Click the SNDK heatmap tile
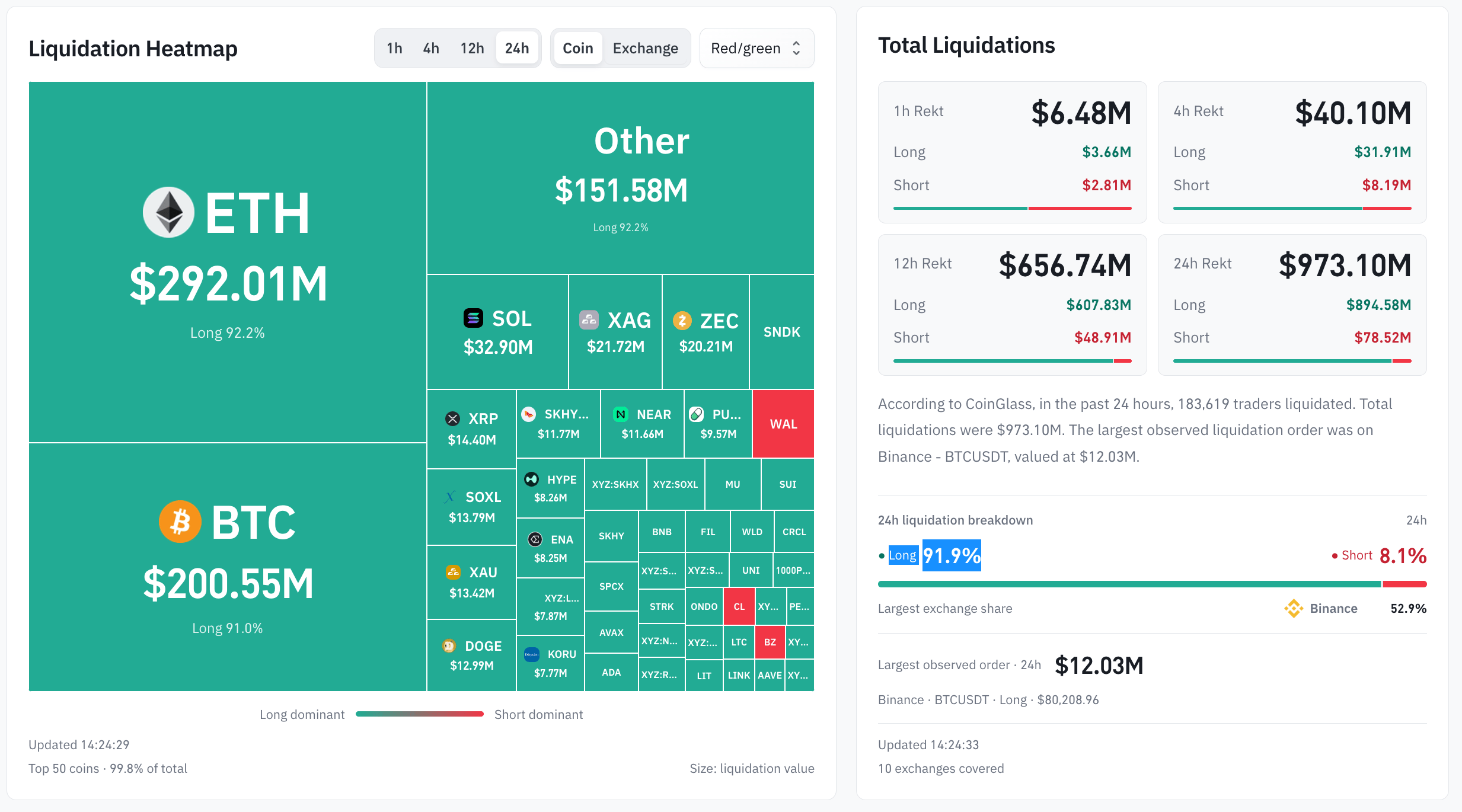 pyautogui.click(x=782, y=332)
